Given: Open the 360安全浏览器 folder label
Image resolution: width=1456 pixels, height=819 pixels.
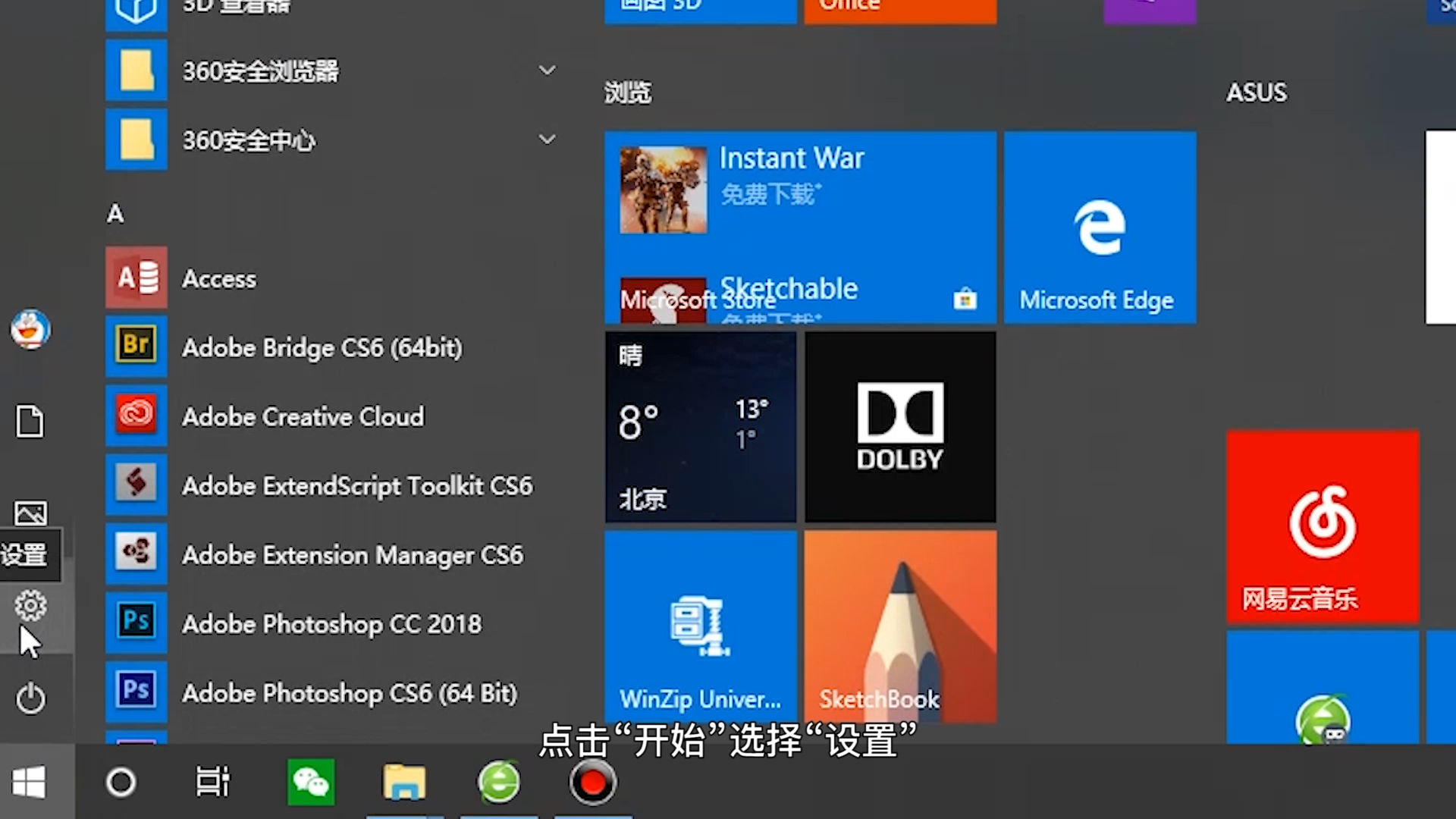Looking at the screenshot, I should (261, 71).
